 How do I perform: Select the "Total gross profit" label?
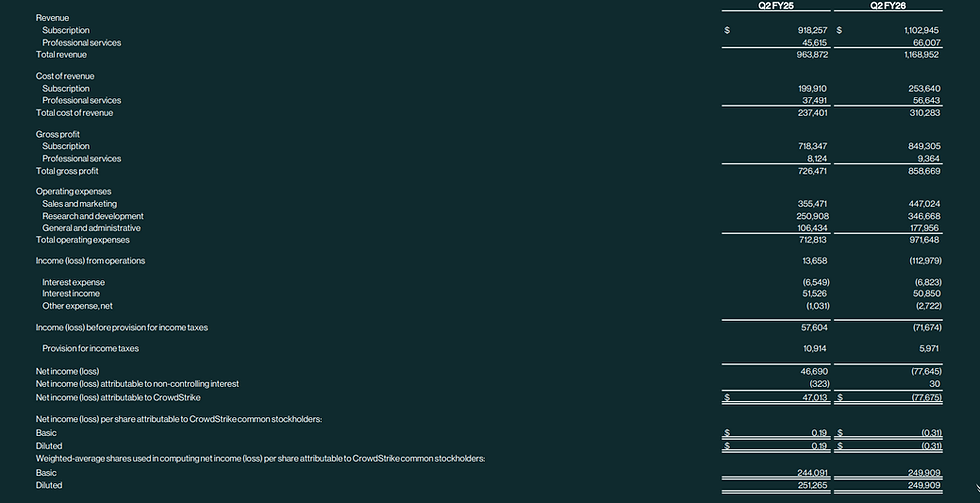click(67, 171)
